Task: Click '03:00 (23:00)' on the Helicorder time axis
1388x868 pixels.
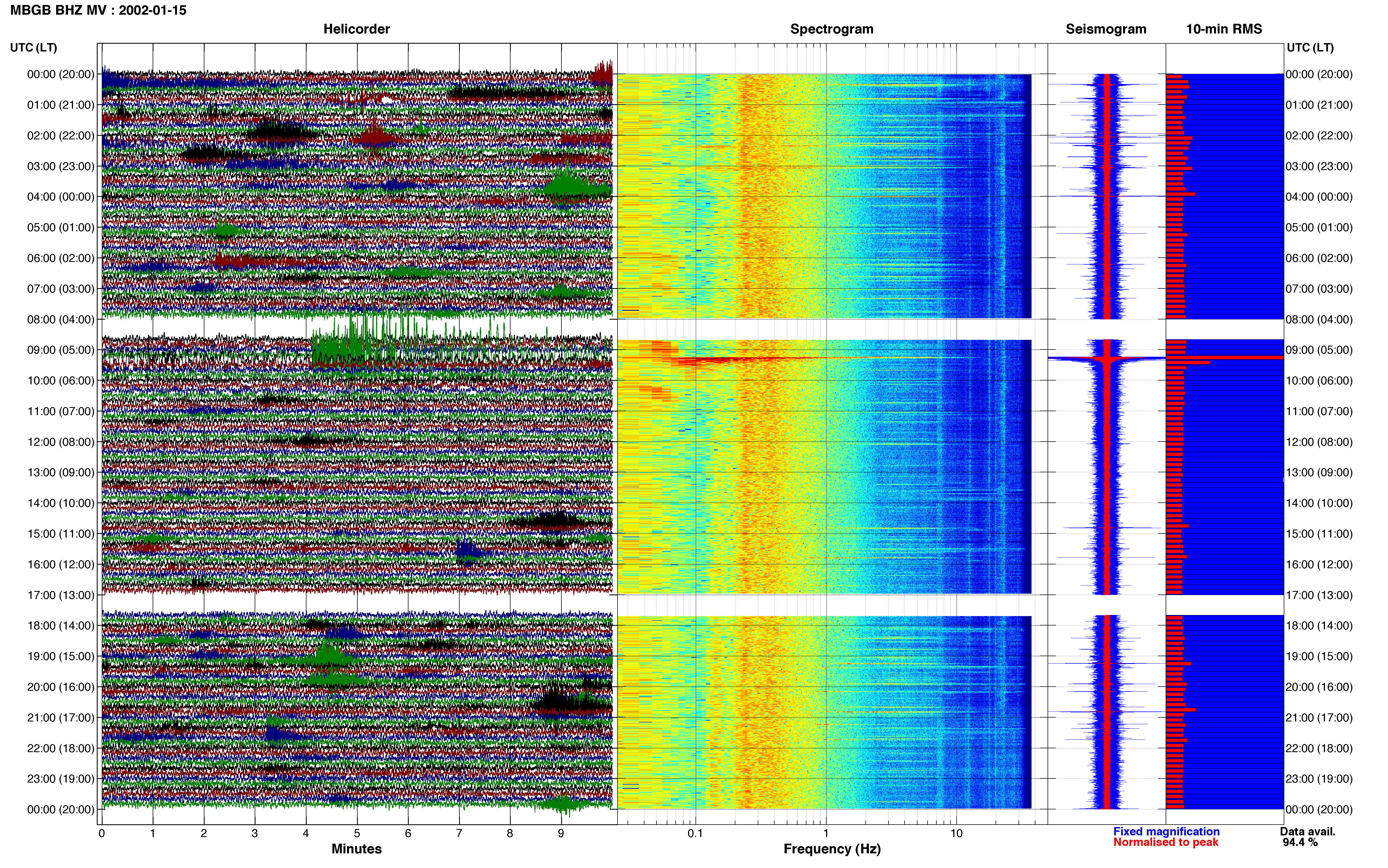Action: [x=61, y=166]
